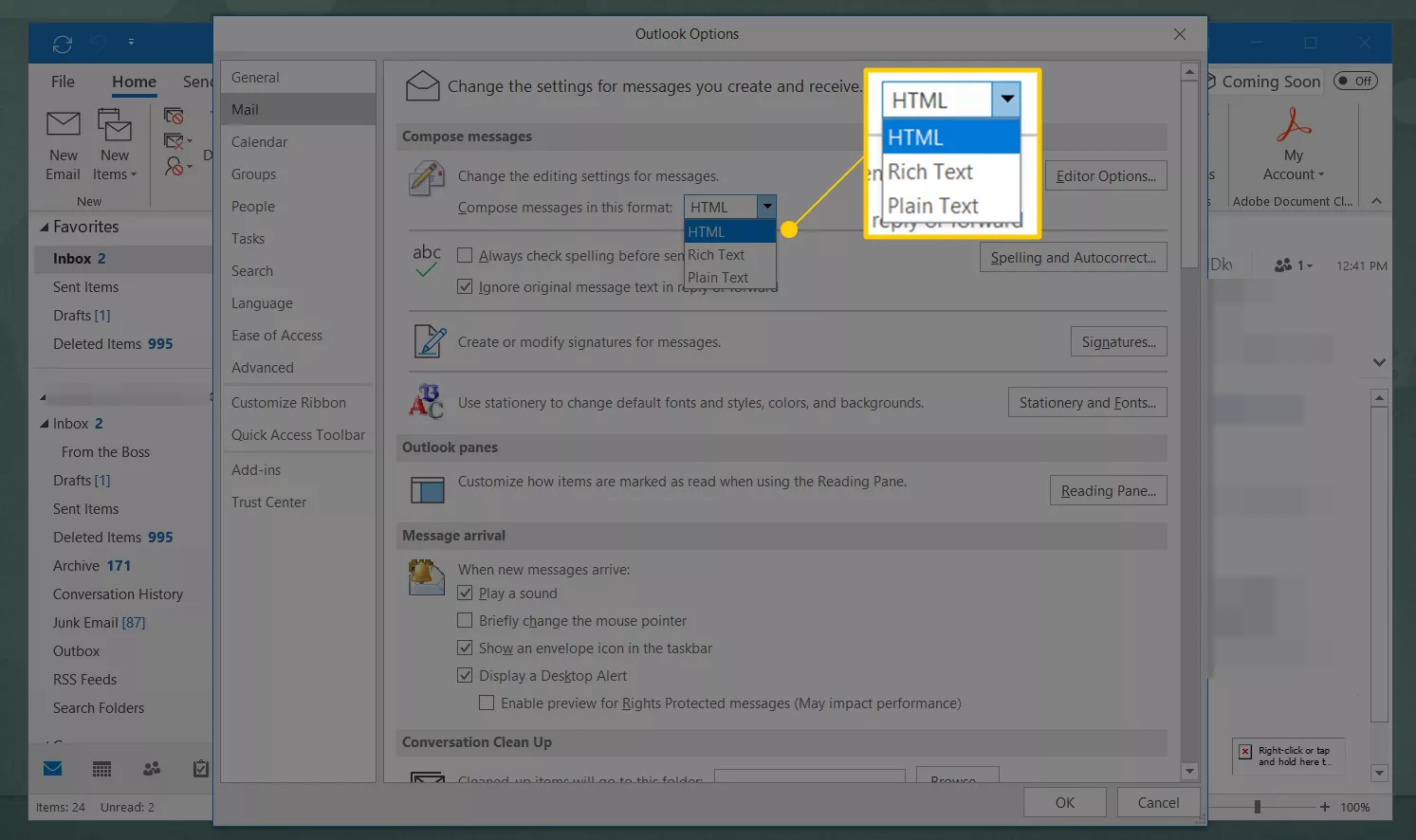The width and height of the screenshot is (1416, 840).
Task: Collapse the Favorites folder group
Action: point(44,227)
